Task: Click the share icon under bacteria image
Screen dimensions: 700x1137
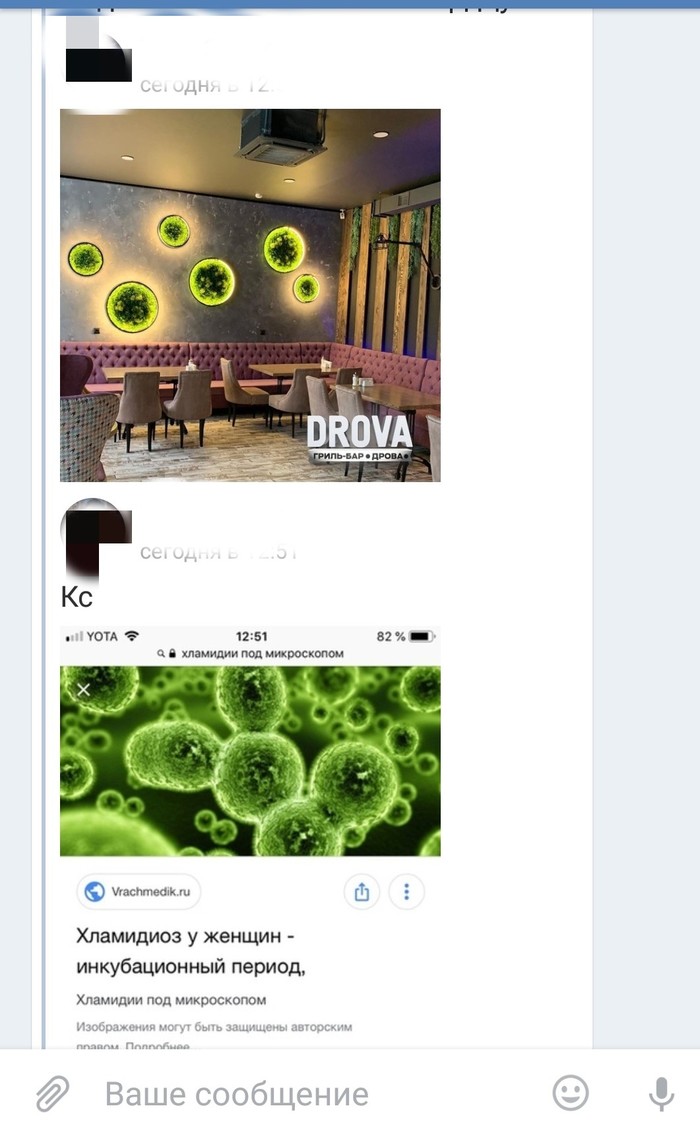Action: click(362, 892)
